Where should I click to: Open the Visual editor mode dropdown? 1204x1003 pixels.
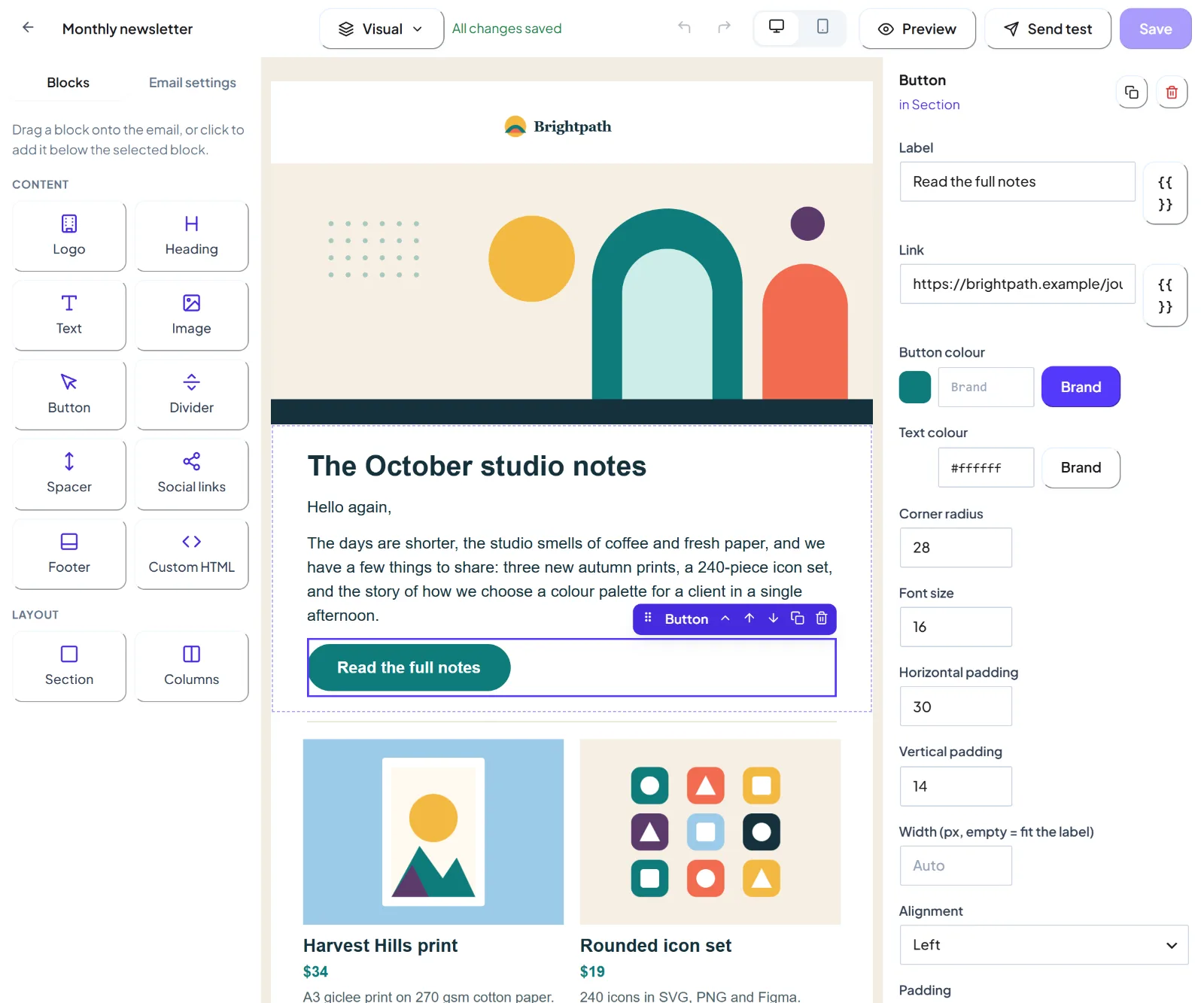(x=382, y=29)
